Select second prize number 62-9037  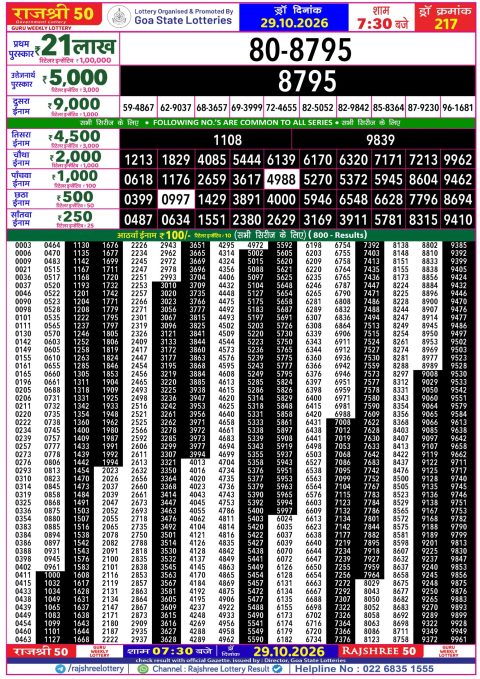pyautogui.click(x=175, y=107)
